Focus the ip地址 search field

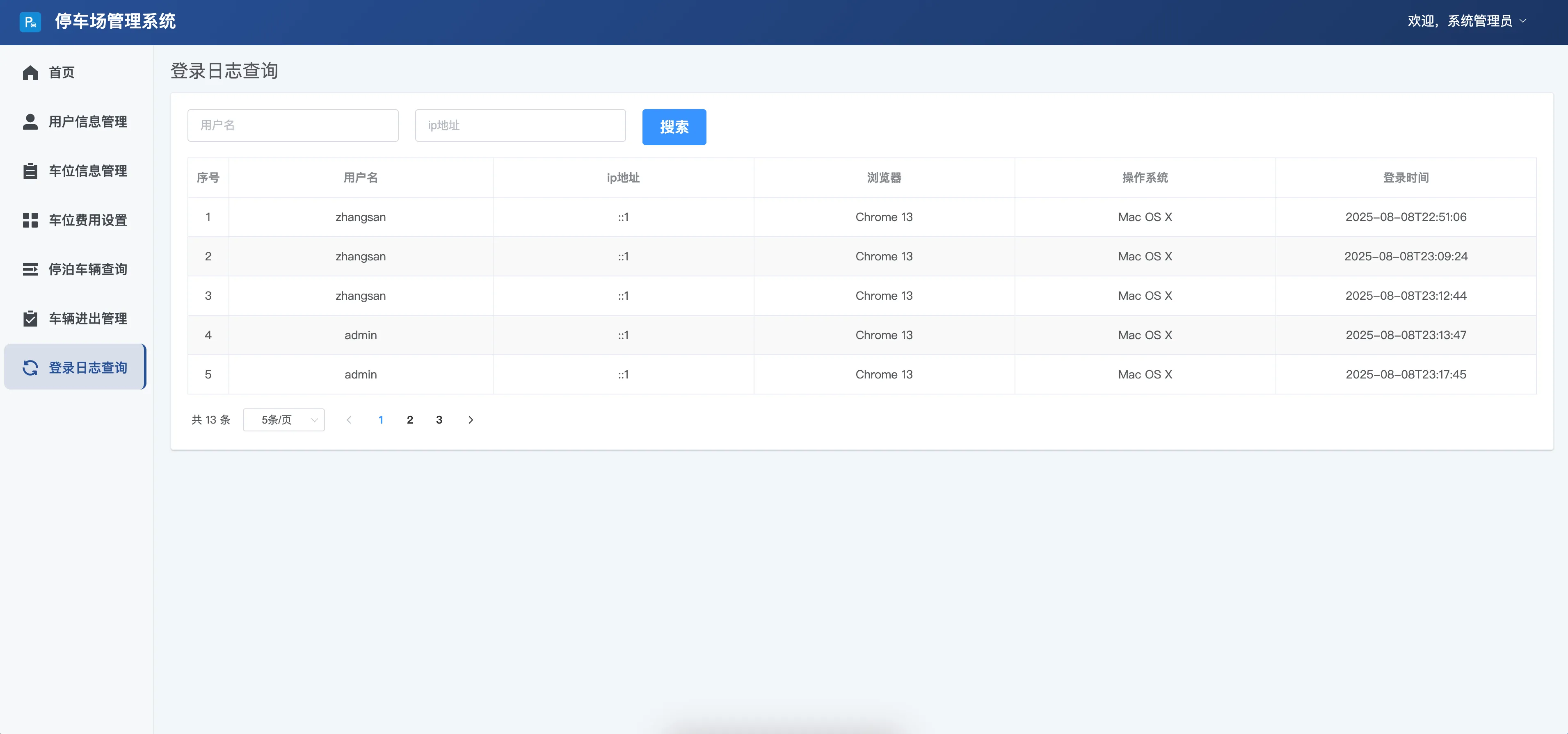[x=520, y=125]
